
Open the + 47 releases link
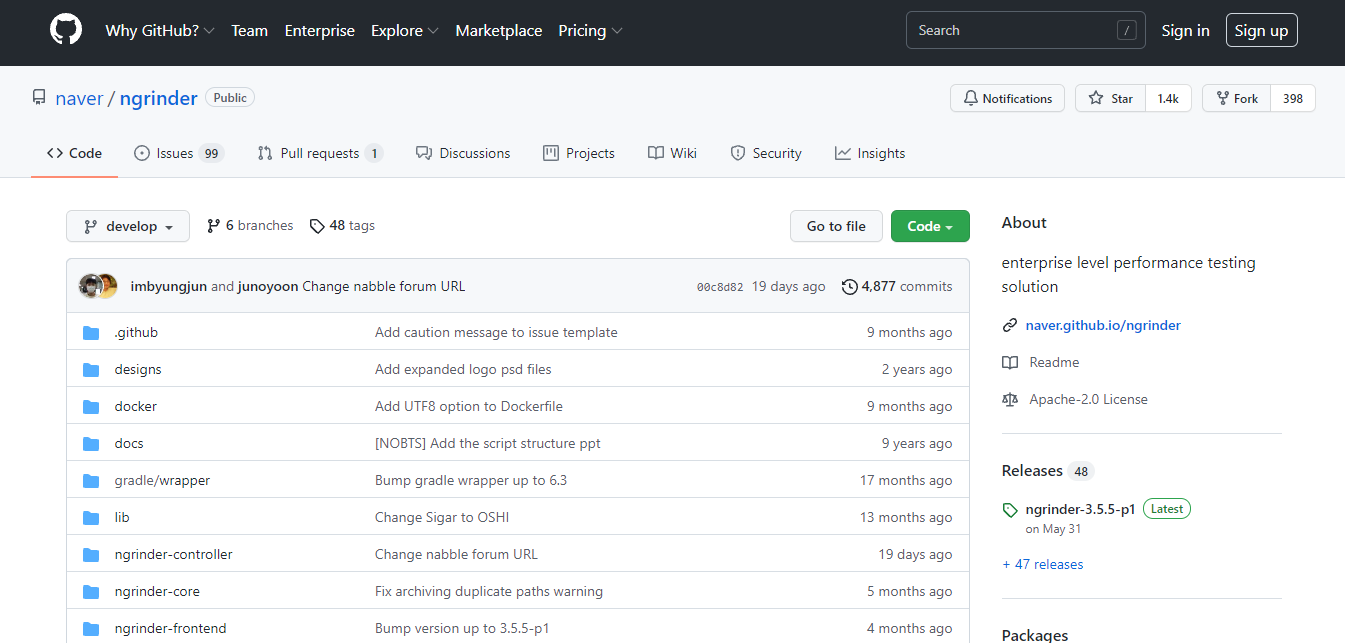[x=1043, y=565]
